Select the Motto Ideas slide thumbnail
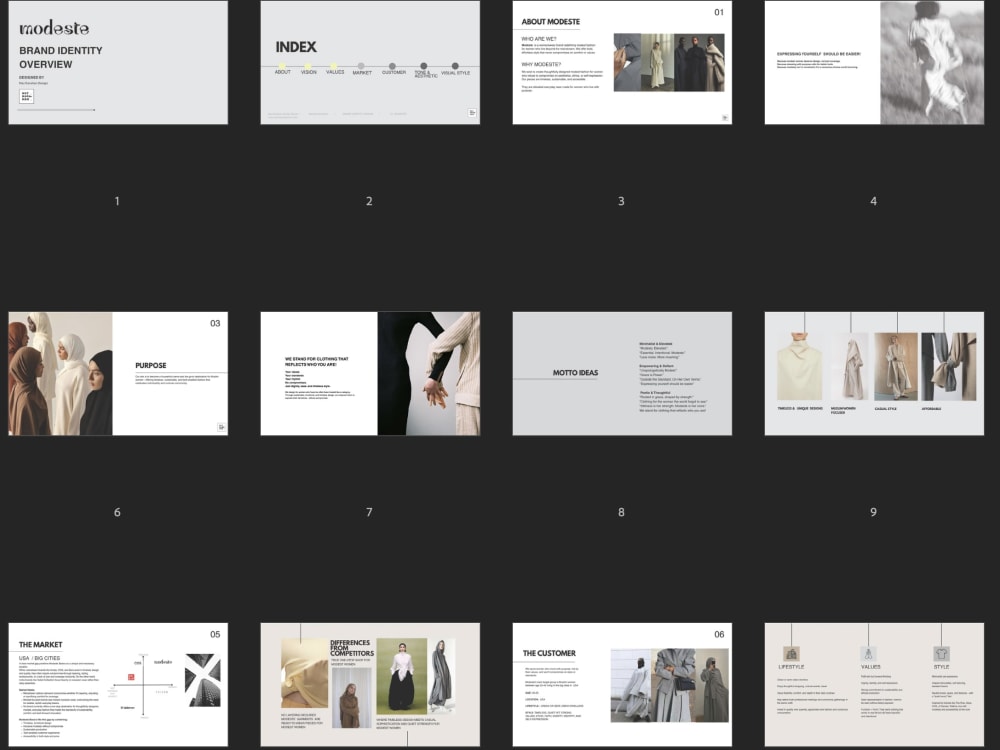The height and width of the screenshot is (750, 1000). click(622, 374)
